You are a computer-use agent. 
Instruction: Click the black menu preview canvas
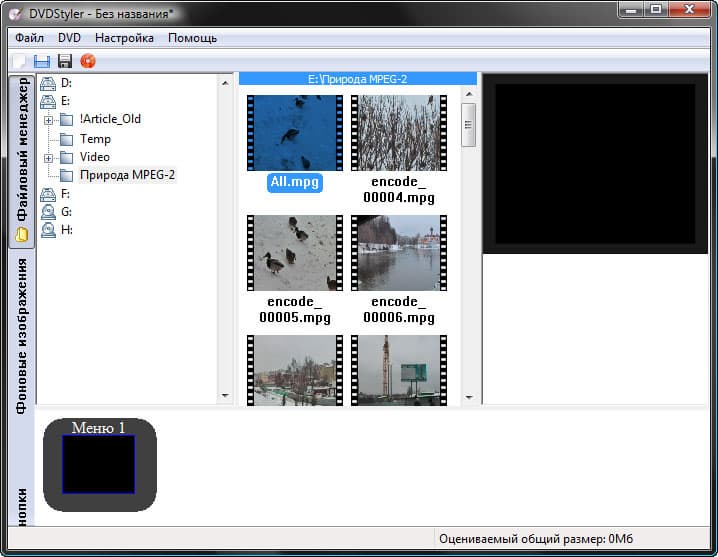[595, 164]
